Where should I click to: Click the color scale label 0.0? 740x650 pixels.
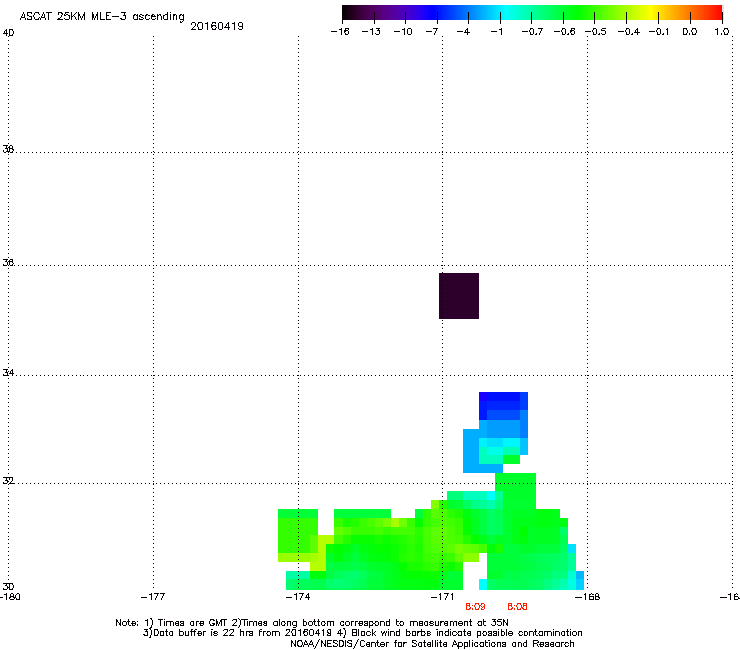pos(690,32)
